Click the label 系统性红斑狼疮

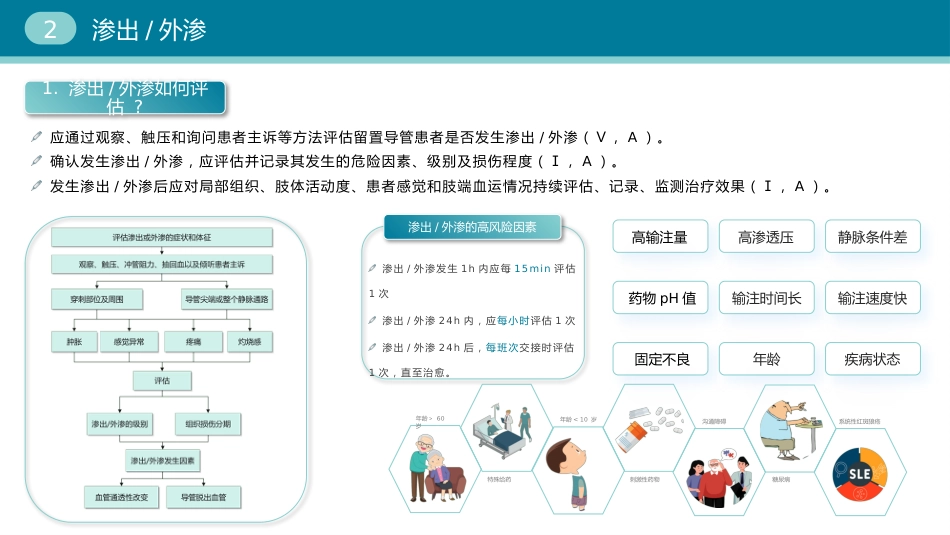[859, 420]
